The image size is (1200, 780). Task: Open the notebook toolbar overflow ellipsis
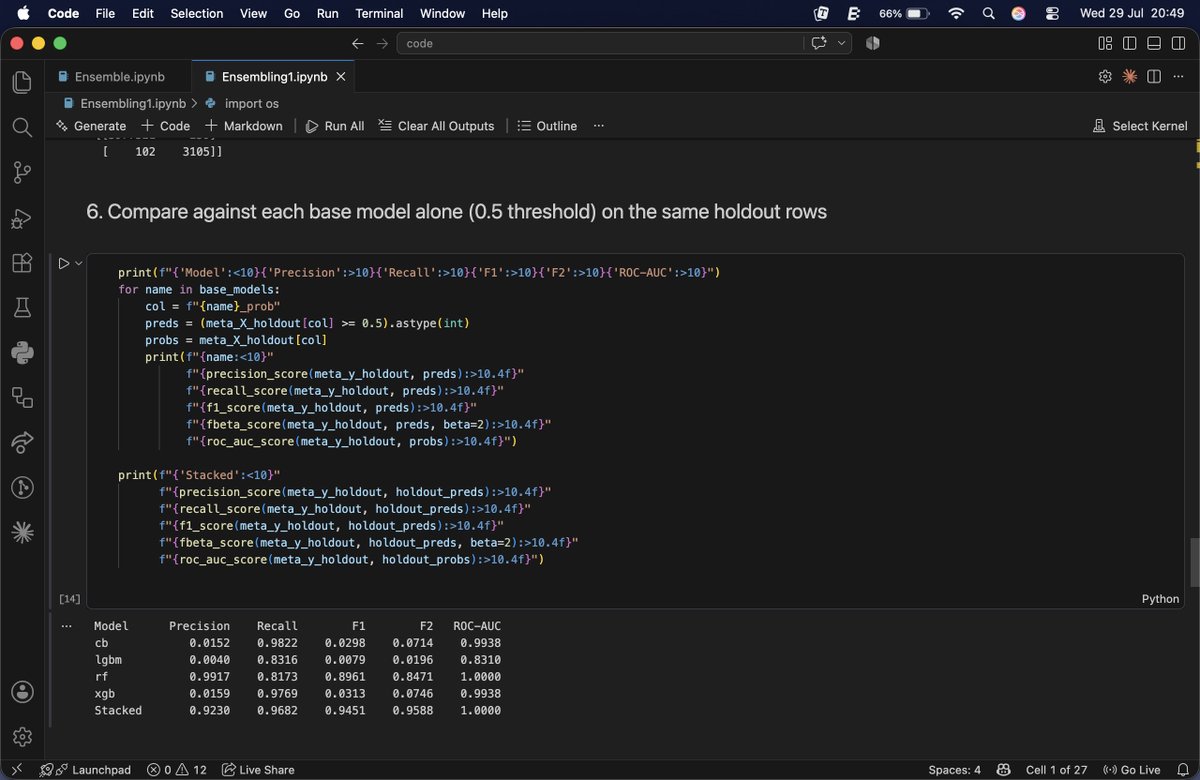[599, 126]
